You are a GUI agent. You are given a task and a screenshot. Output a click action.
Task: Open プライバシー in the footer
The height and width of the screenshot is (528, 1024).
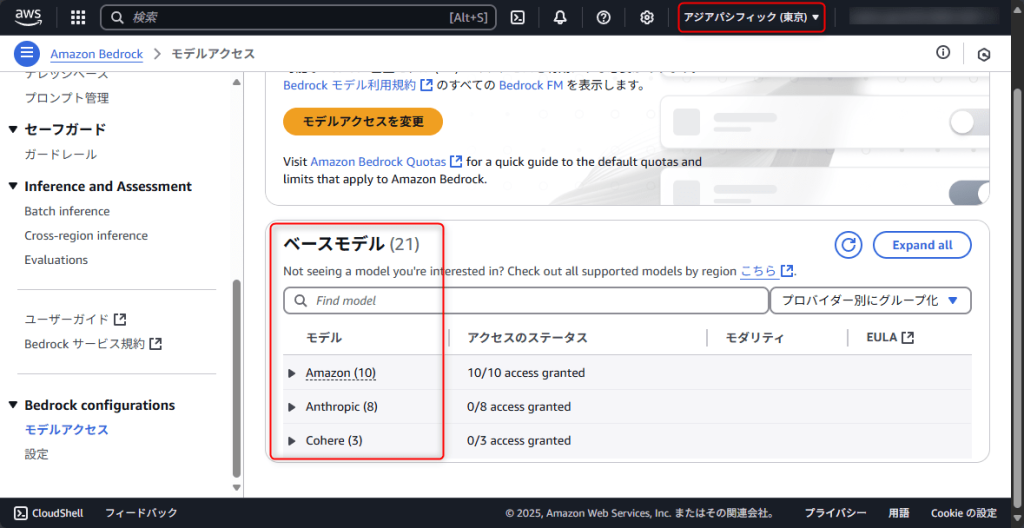tap(835, 513)
